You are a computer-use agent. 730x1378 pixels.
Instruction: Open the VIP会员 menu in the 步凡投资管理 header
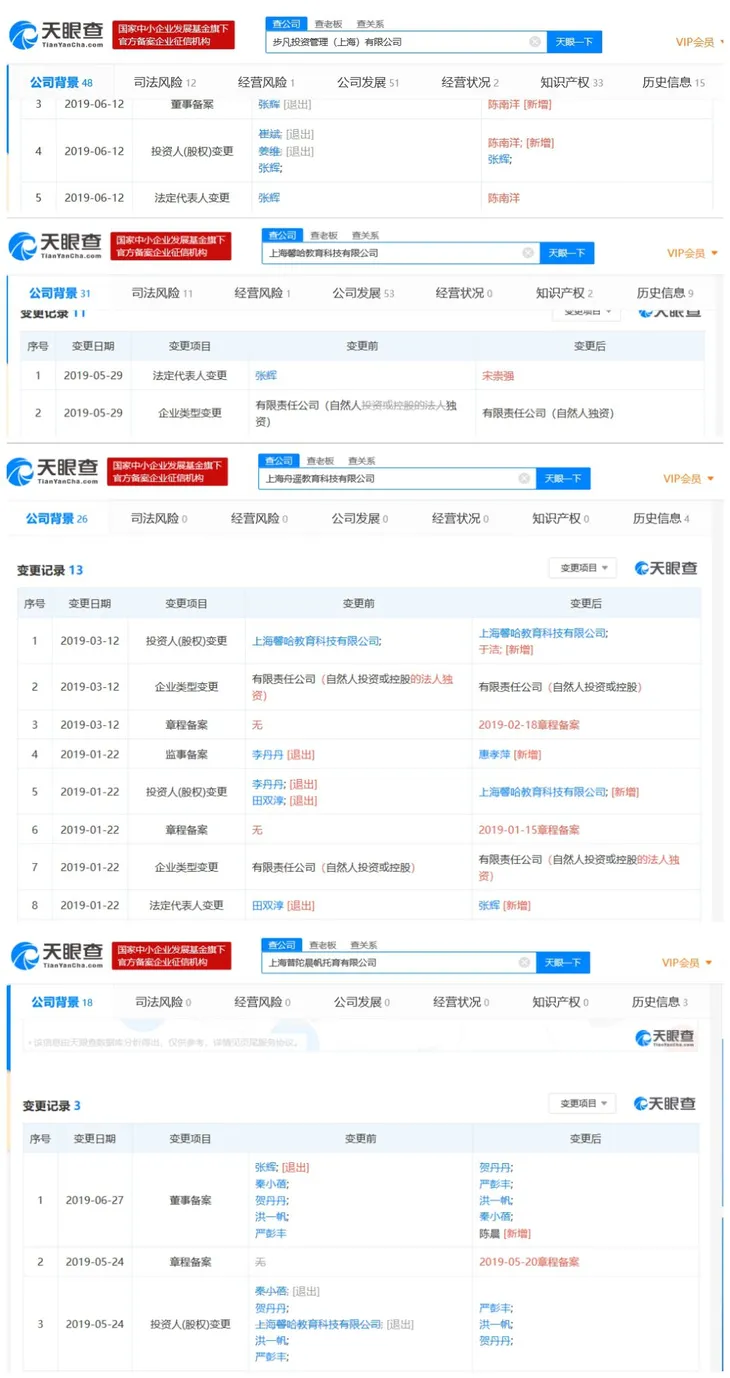(x=700, y=42)
